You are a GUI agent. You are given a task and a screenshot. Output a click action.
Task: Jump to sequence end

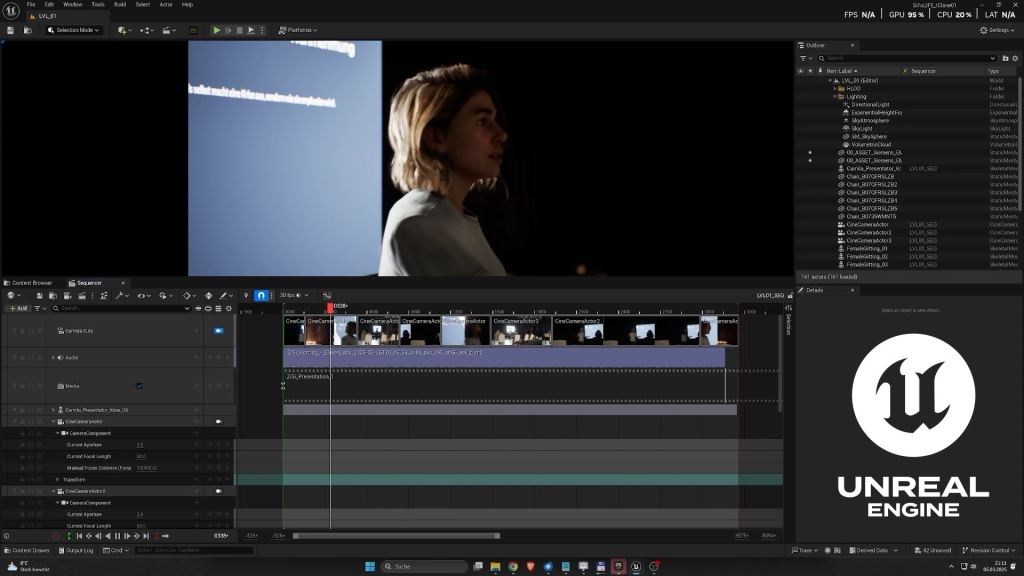pyautogui.click(x=146, y=536)
